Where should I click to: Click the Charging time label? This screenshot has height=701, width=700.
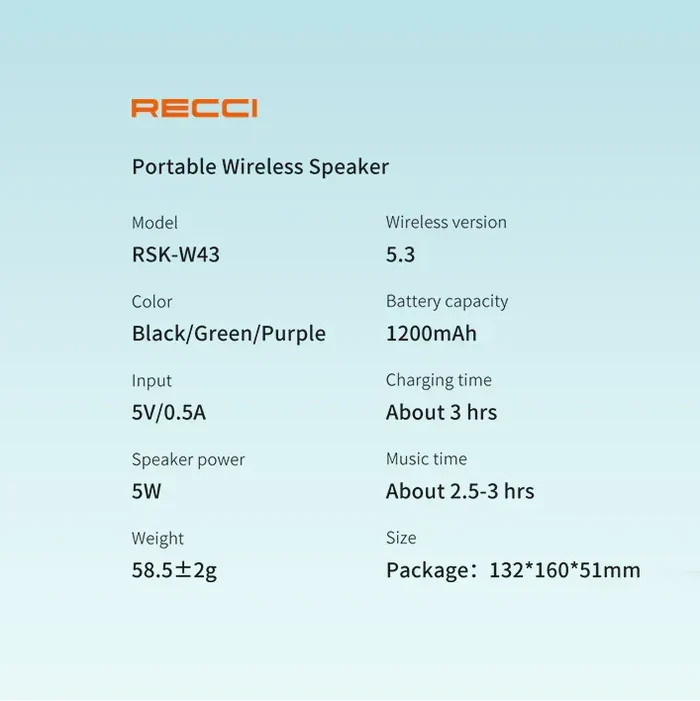(439, 380)
